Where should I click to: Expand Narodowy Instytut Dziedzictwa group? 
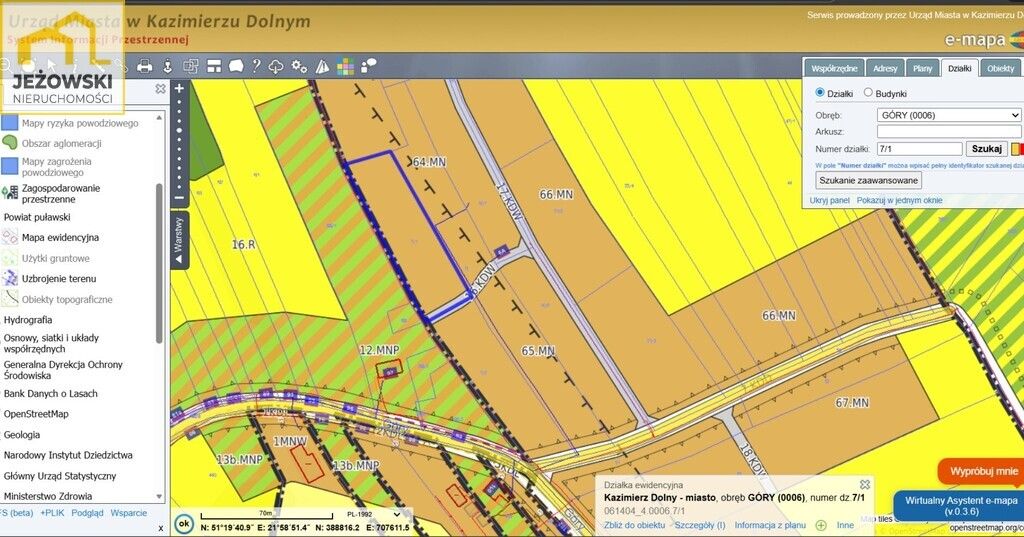[x=68, y=455]
